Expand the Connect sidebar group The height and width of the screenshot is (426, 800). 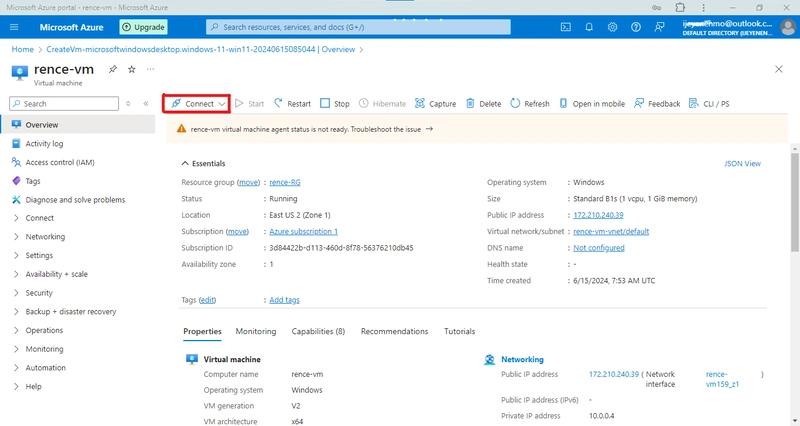coord(39,218)
